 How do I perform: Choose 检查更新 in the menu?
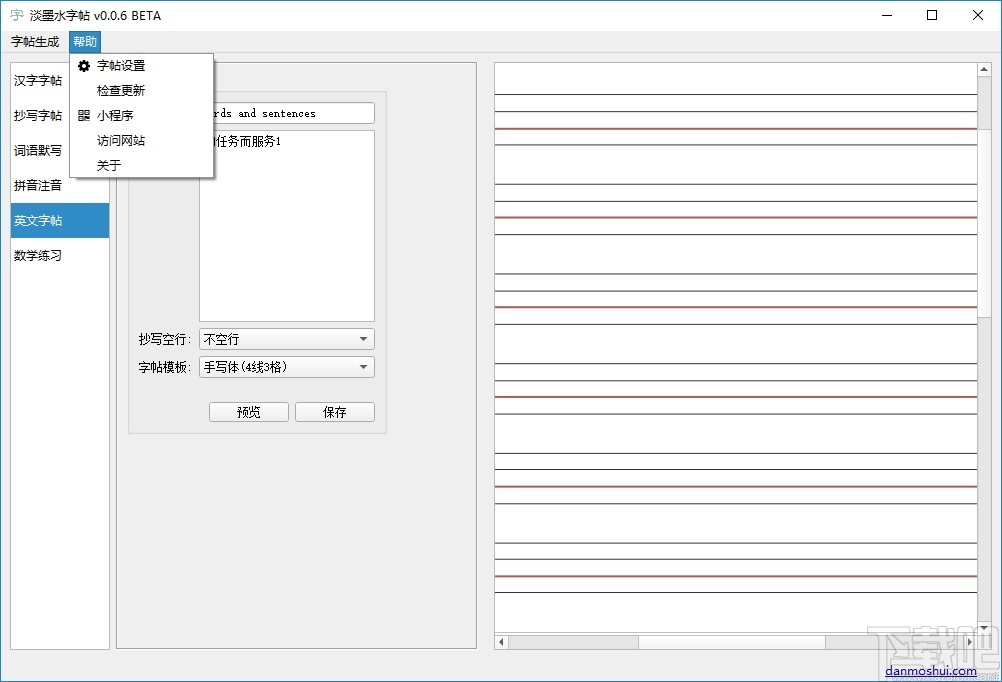click(x=141, y=91)
